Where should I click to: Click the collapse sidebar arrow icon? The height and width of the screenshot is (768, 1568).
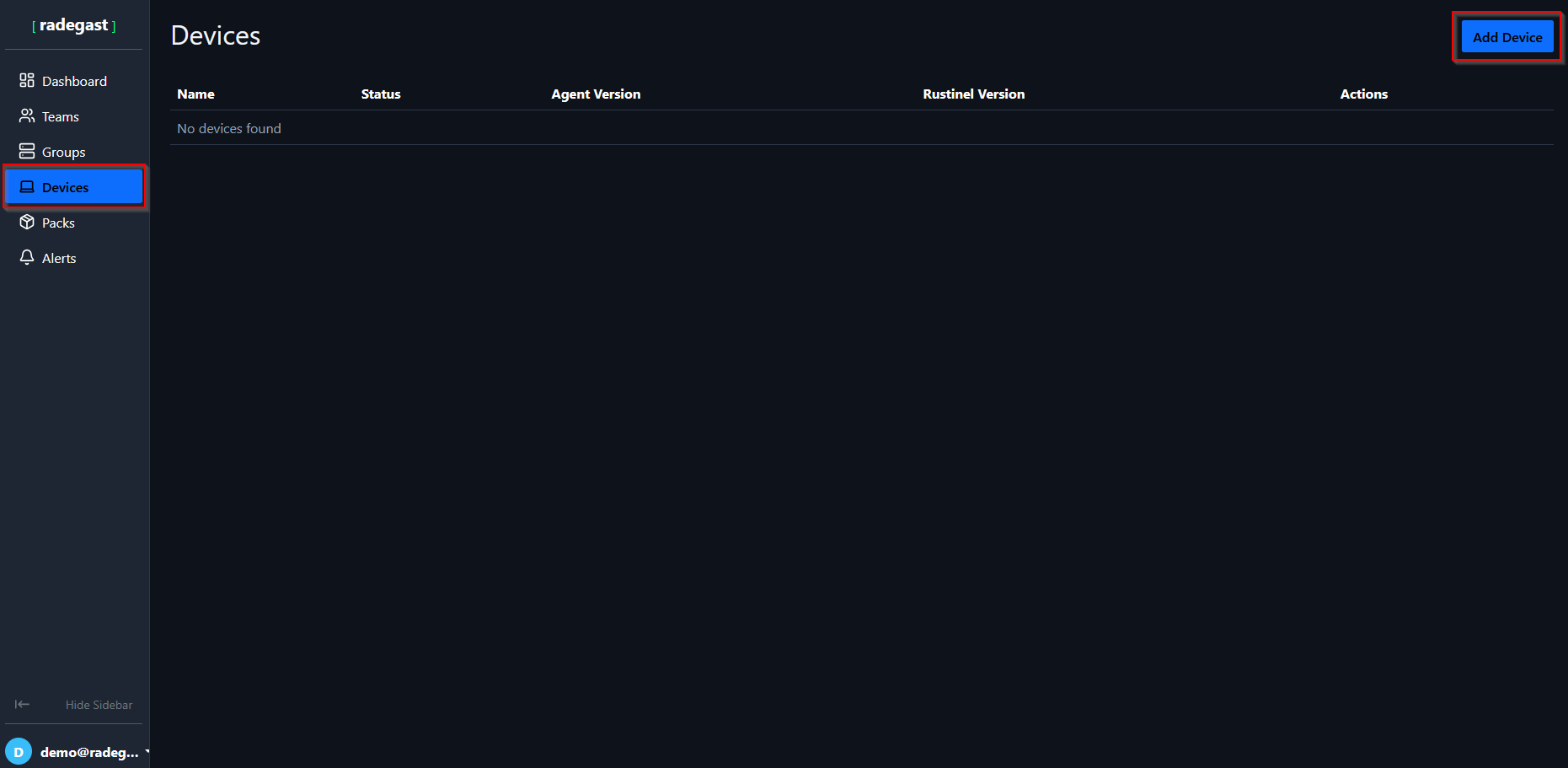click(x=22, y=704)
